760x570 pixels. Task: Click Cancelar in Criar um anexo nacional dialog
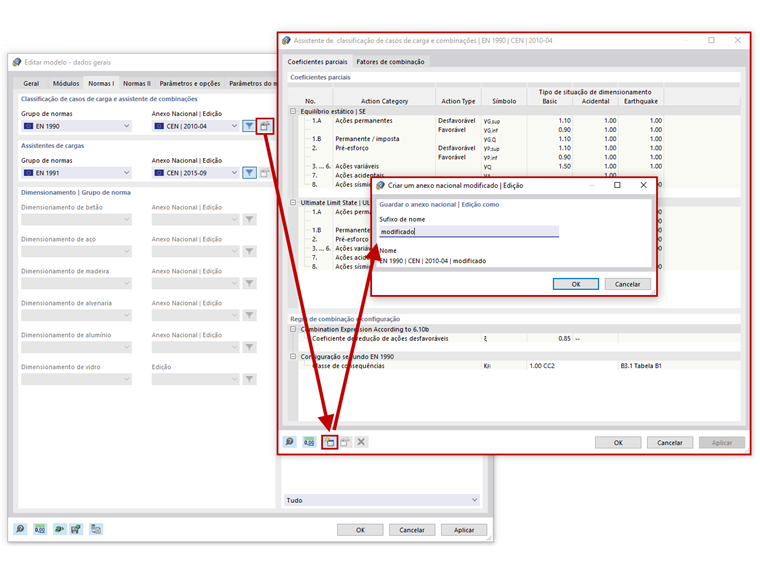tap(628, 284)
